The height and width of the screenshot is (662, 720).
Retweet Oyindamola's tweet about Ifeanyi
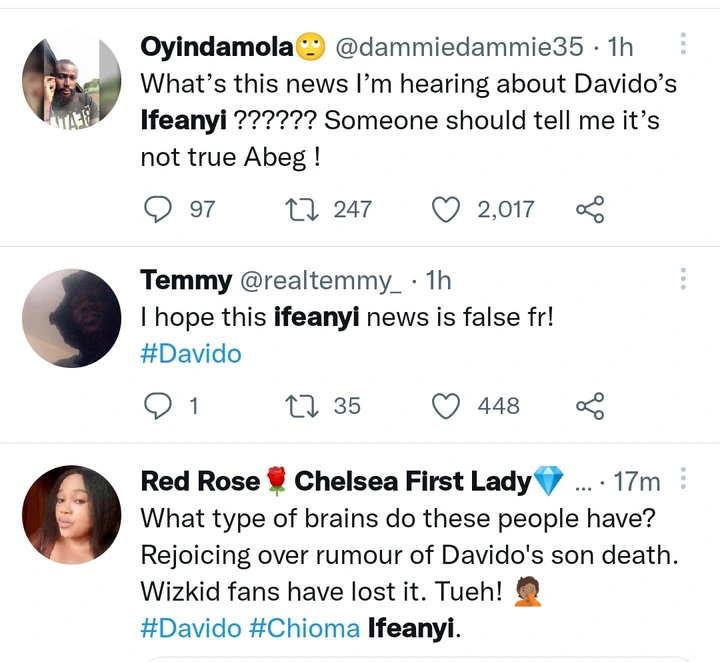tap(298, 209)
